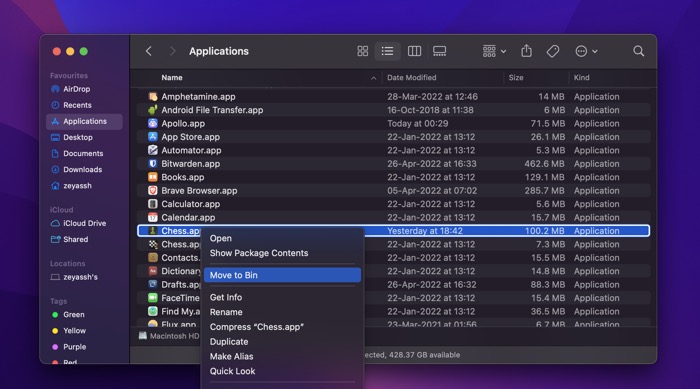Select the Android File Transfer.app icon

click(153, 110)
